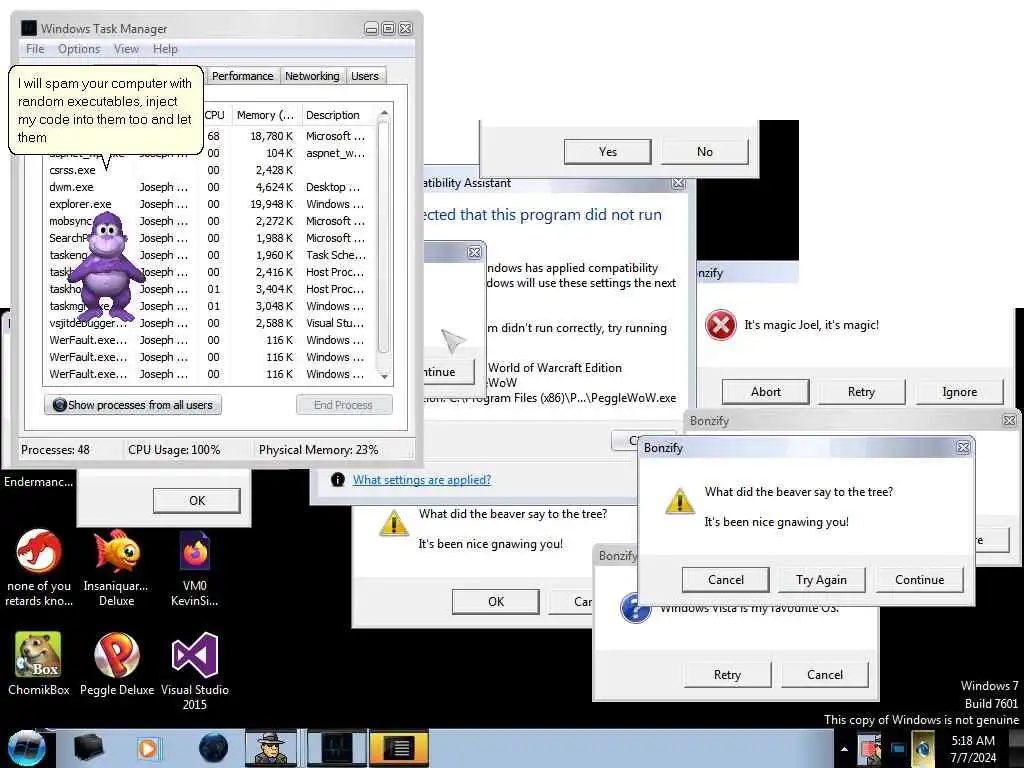Click the Task Manager process list scrollbar thumb
This screenshot has height=768, width=1024.
tap(384, 238)
